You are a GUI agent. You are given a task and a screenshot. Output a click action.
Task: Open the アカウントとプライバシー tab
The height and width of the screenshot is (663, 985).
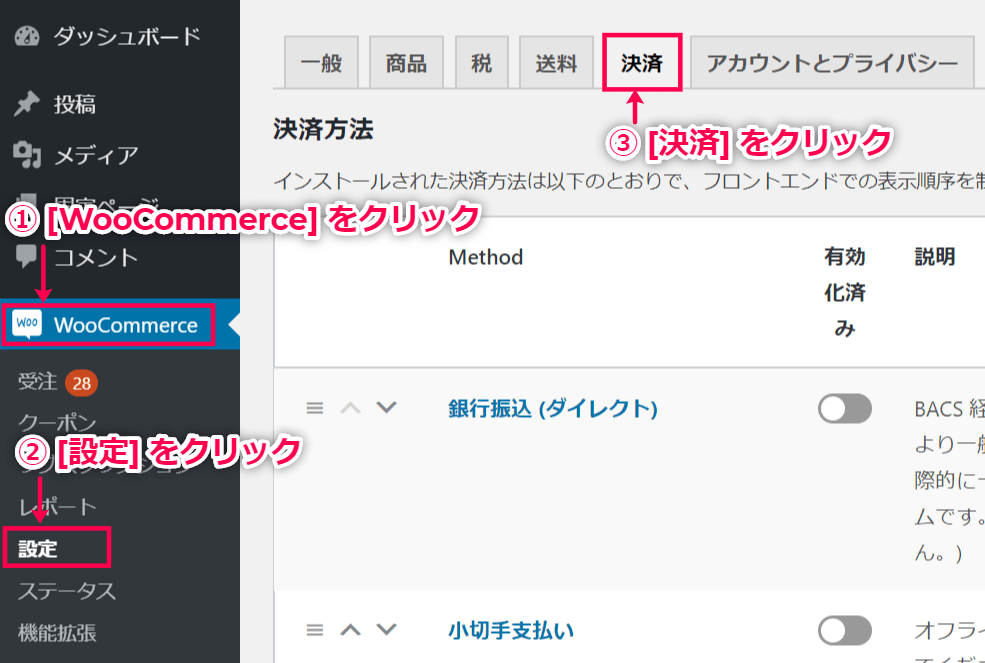coord(832,64)
